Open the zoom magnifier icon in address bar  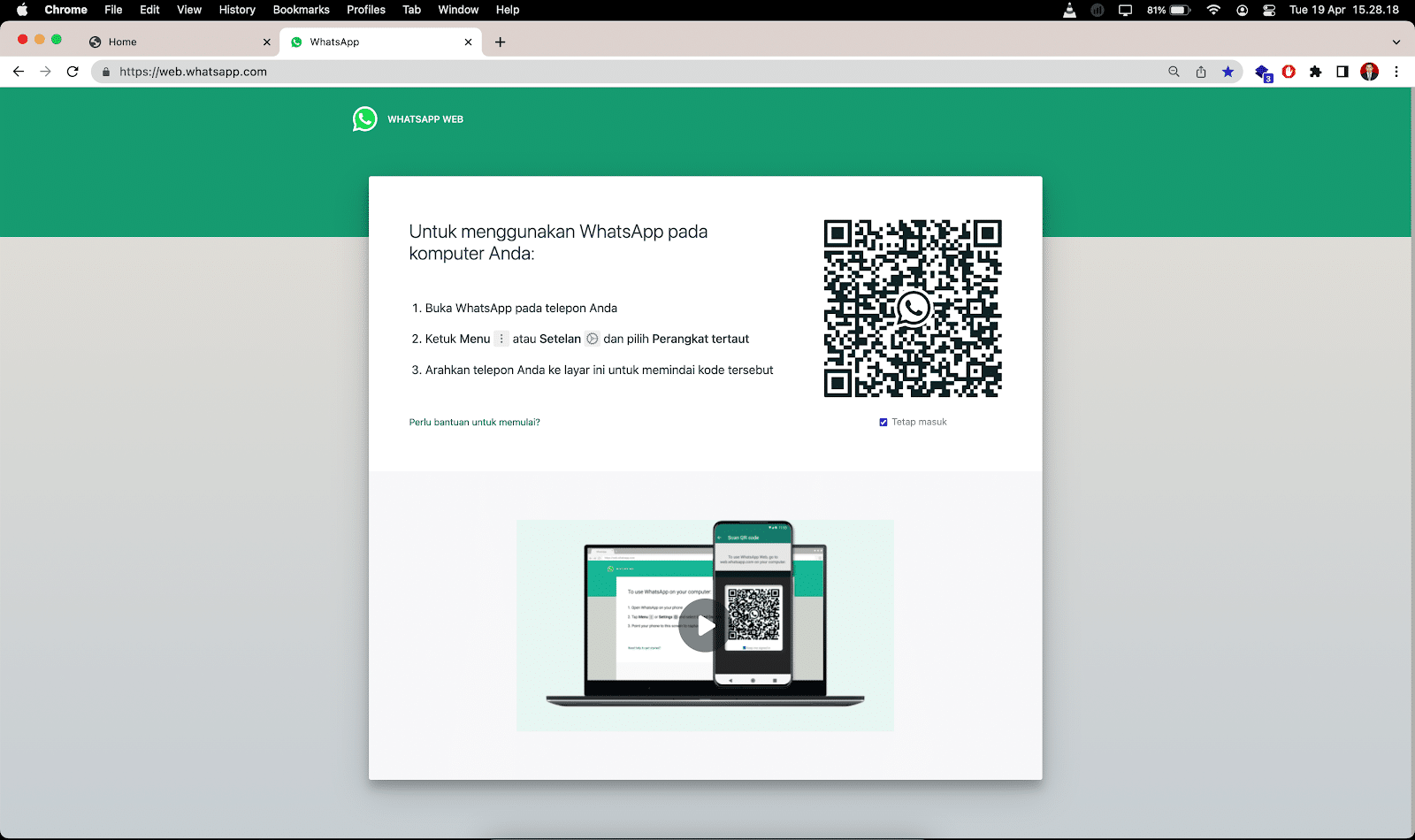click(x=1174, y=72)
